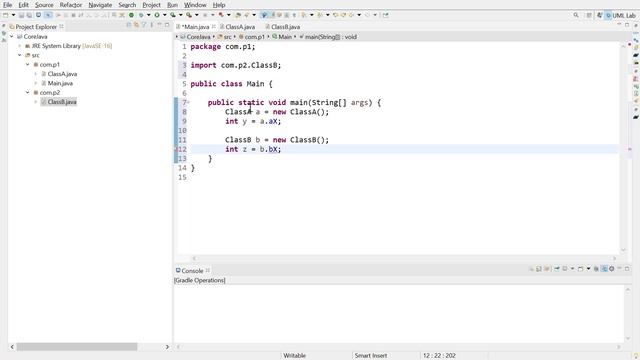Viewport: 640px width, 360px height.
Task: Open the Search menu
Action: point(127,5)
